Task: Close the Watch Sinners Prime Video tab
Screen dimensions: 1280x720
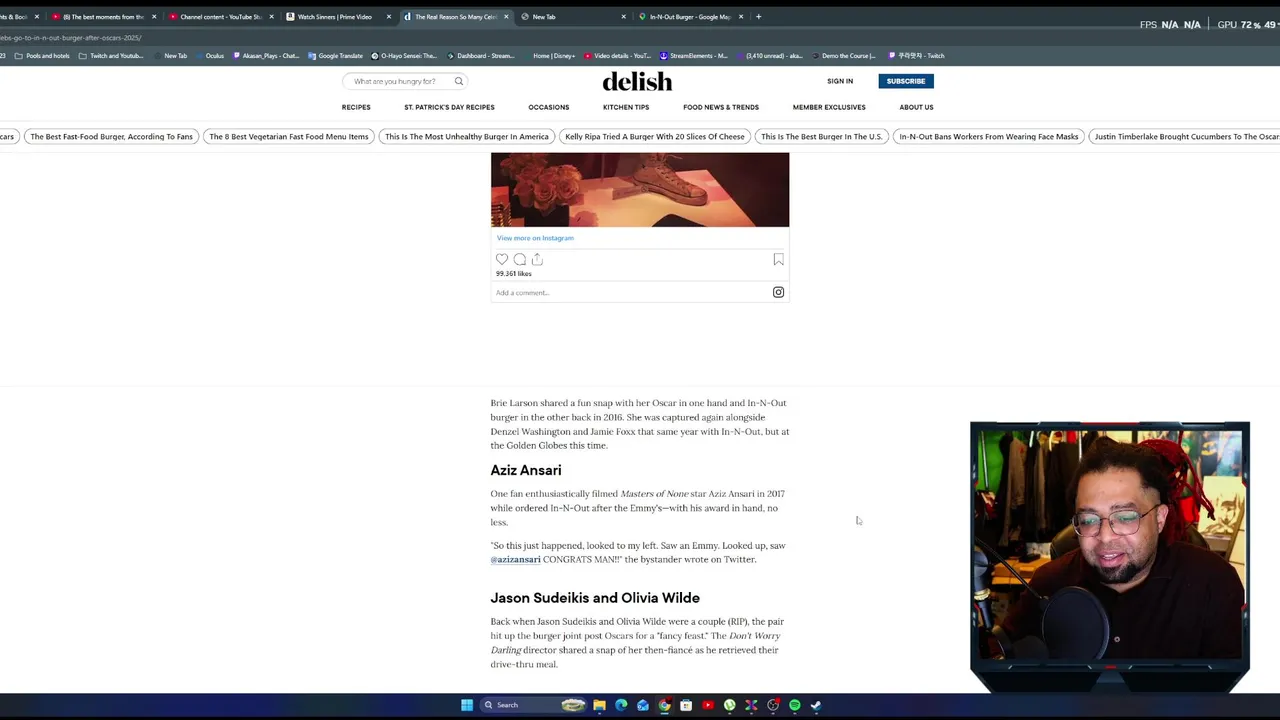Action: point(389,17)
